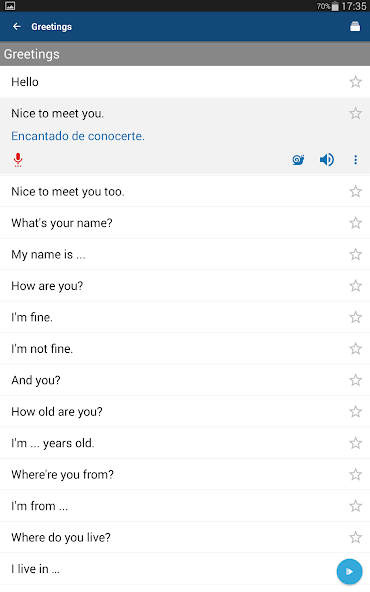Viewport: 370px width, 592px height.
Task: Favorite the What's your name? phrase
Action: click(x=355, y=223)
